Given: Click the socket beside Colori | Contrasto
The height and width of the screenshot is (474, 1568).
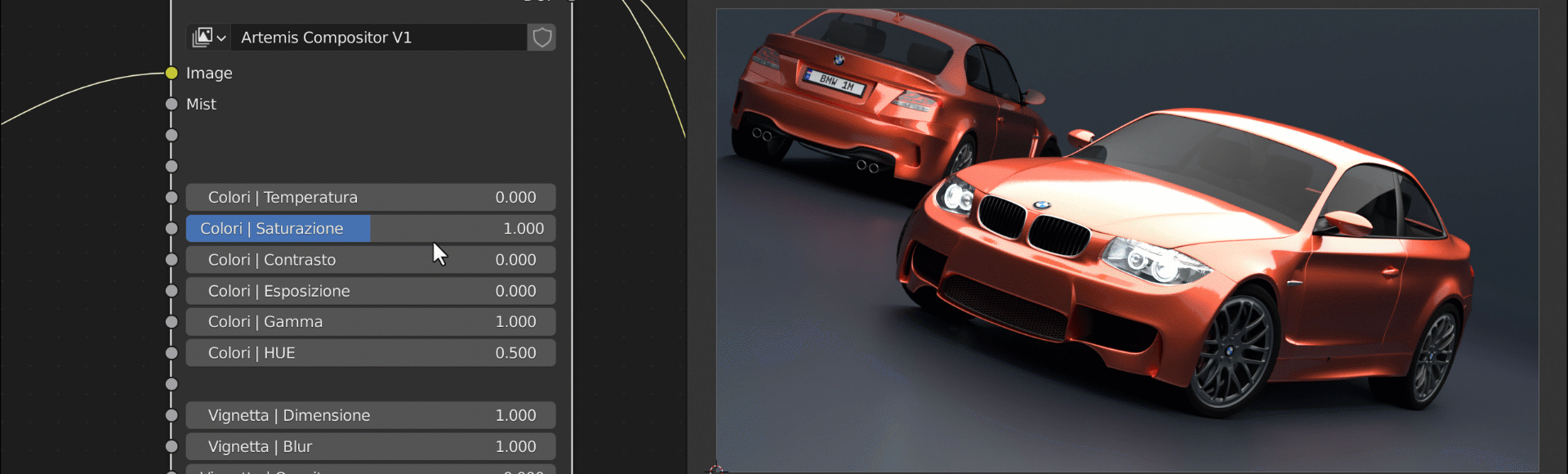Looking at the screenshot, I should click(171, 260).
